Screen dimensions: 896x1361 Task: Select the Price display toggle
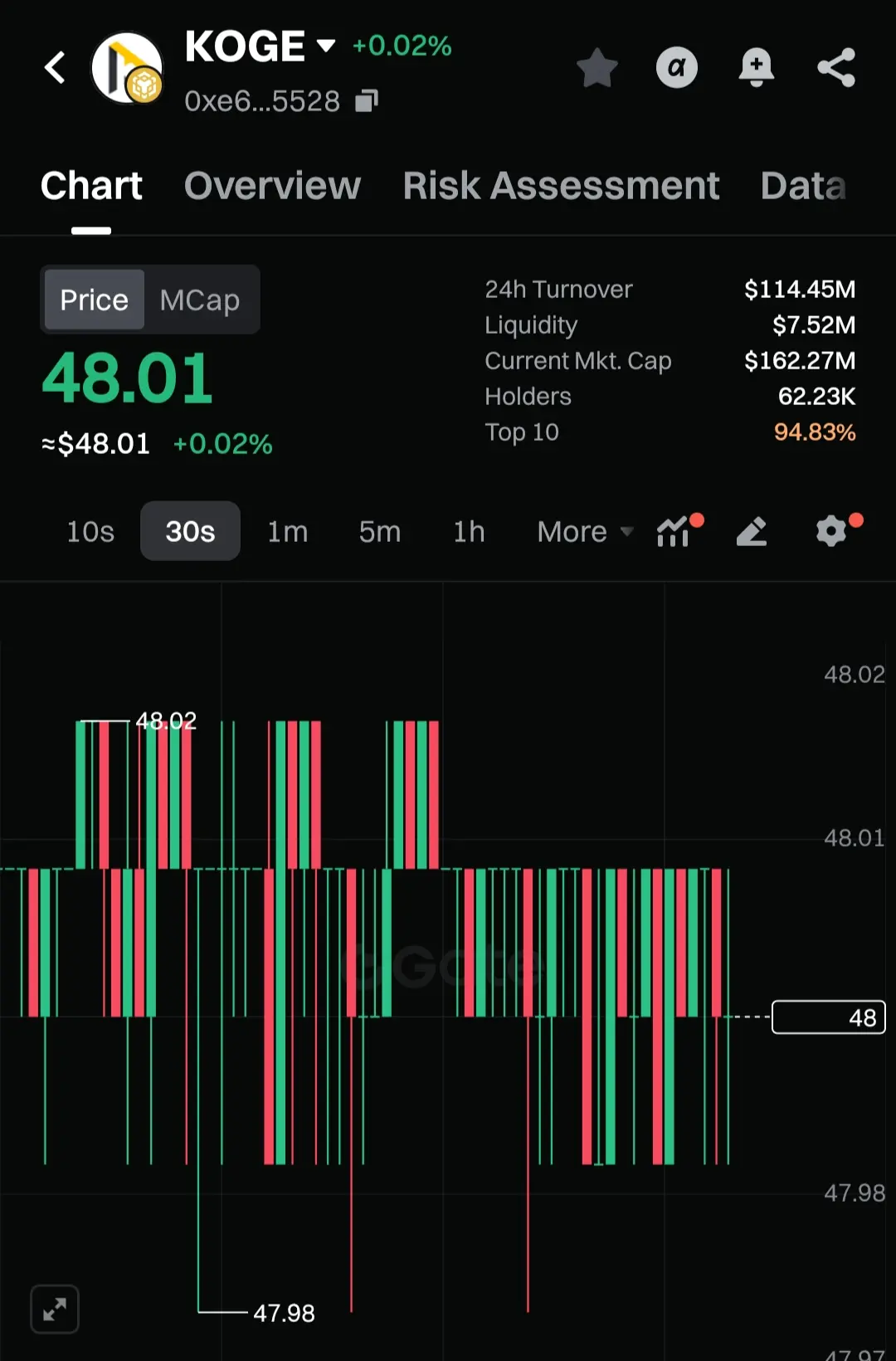94,300
